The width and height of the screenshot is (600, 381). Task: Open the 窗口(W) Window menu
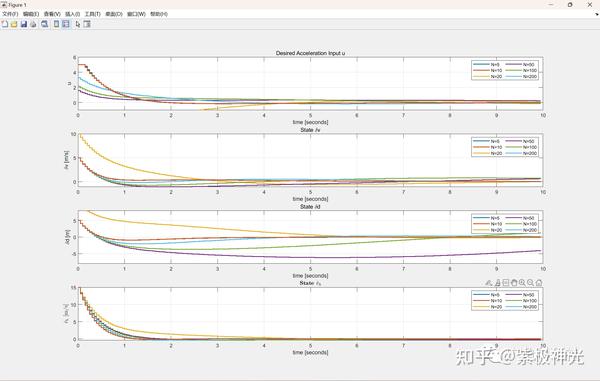(x=136, y=14)
